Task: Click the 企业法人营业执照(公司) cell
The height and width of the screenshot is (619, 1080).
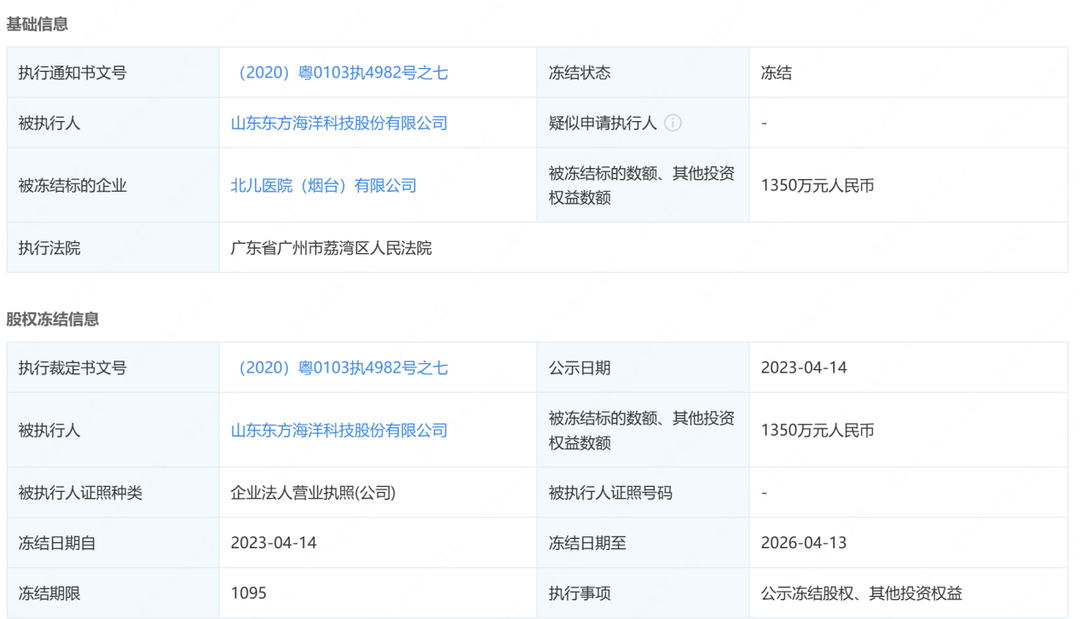Action: click(313, 493)
